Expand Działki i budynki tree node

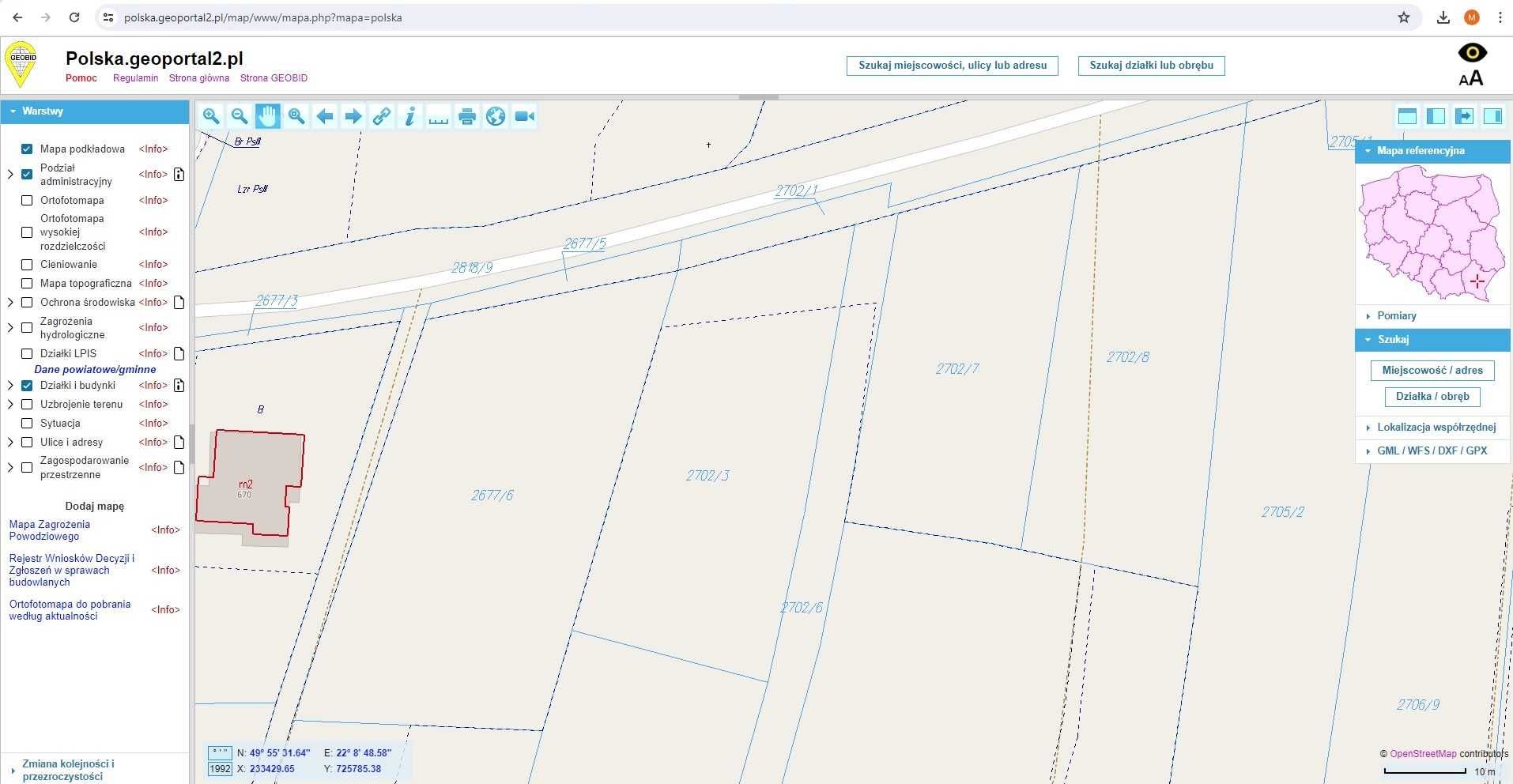coord(10,386)
